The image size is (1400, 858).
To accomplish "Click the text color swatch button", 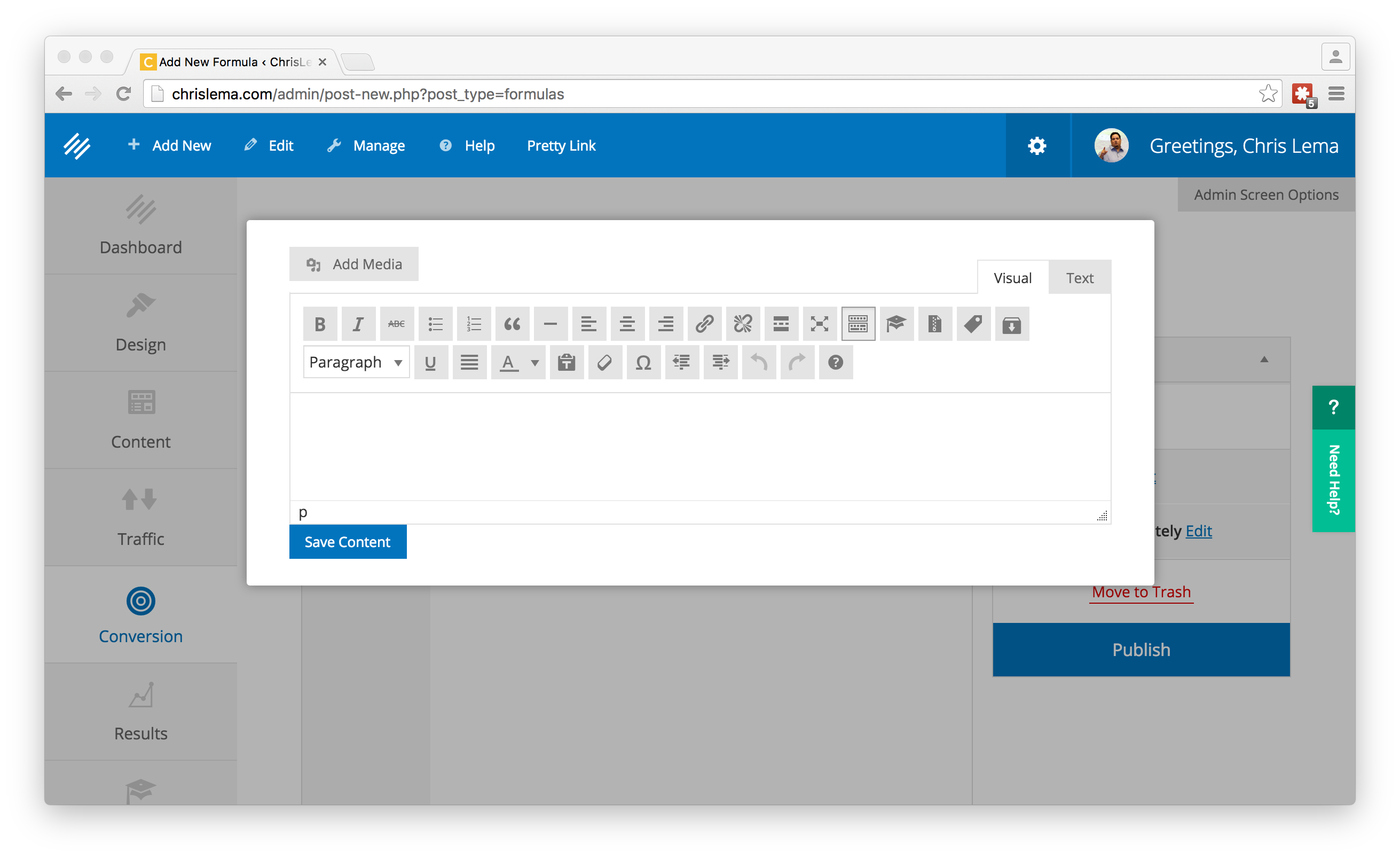I will point(509,362).
